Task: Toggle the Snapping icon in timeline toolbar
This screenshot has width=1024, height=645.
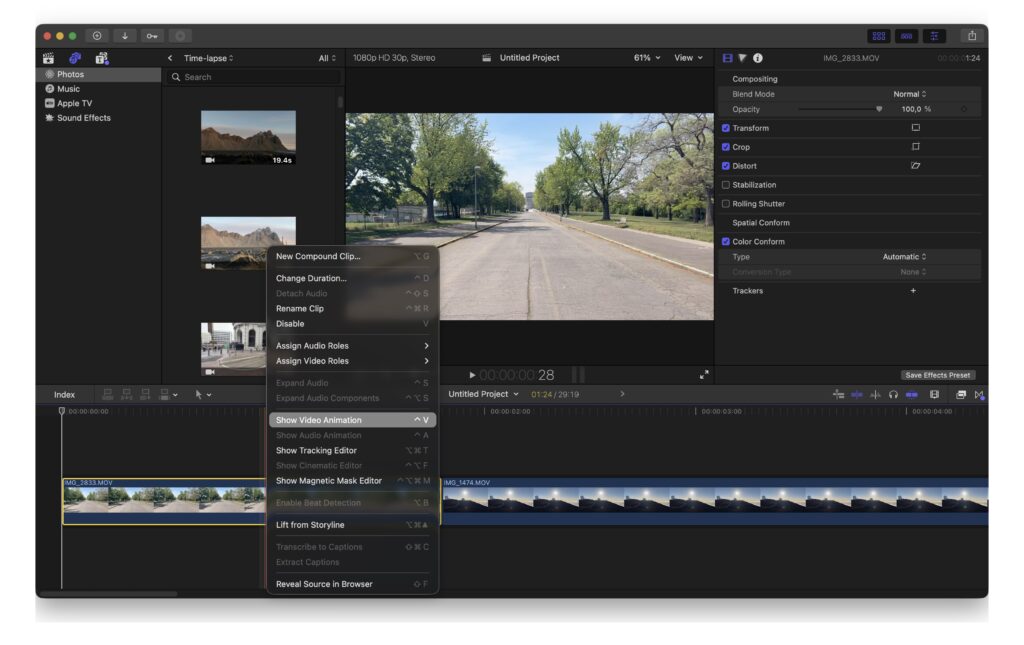Action: (x=912, y=394)
